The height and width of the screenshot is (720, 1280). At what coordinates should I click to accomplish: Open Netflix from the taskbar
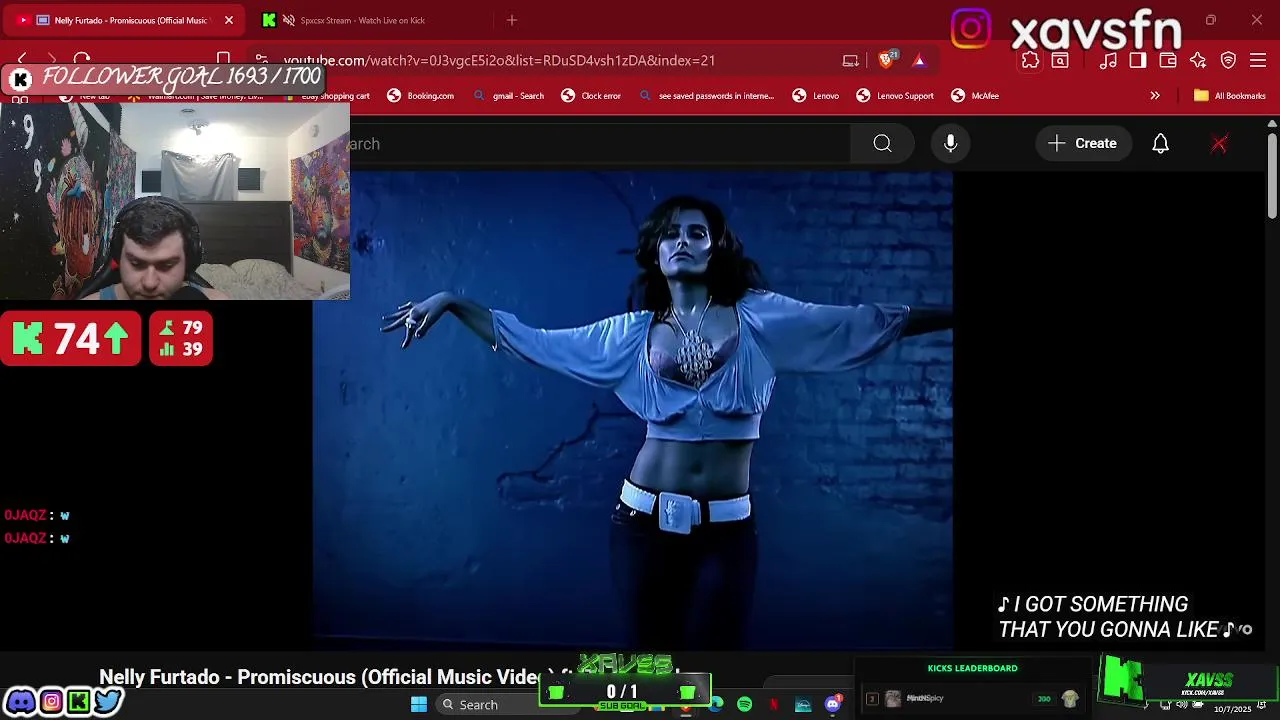coord(774,705)
